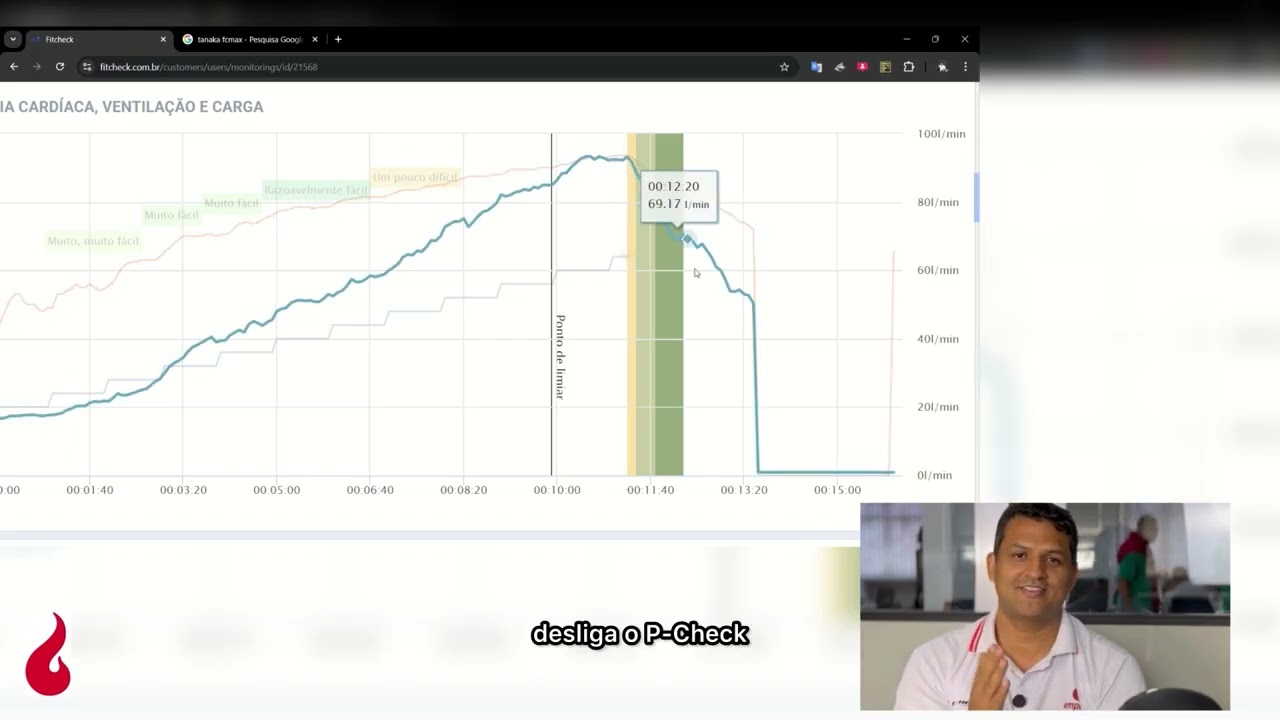Click the red extension icon
Viewport: 1280px width, 720px height.
pyautogui.click(x=862, y=67)
